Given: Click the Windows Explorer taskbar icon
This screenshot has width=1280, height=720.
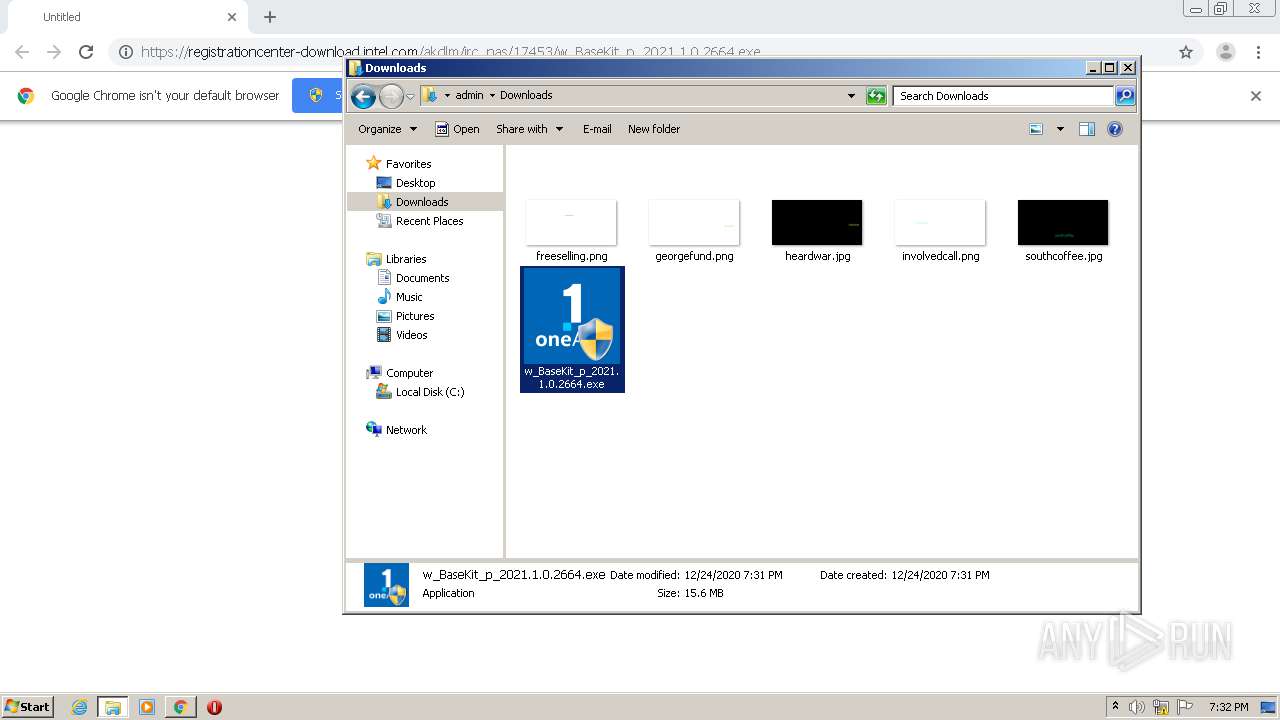Looking at the screenshot, I should [112, 707].
